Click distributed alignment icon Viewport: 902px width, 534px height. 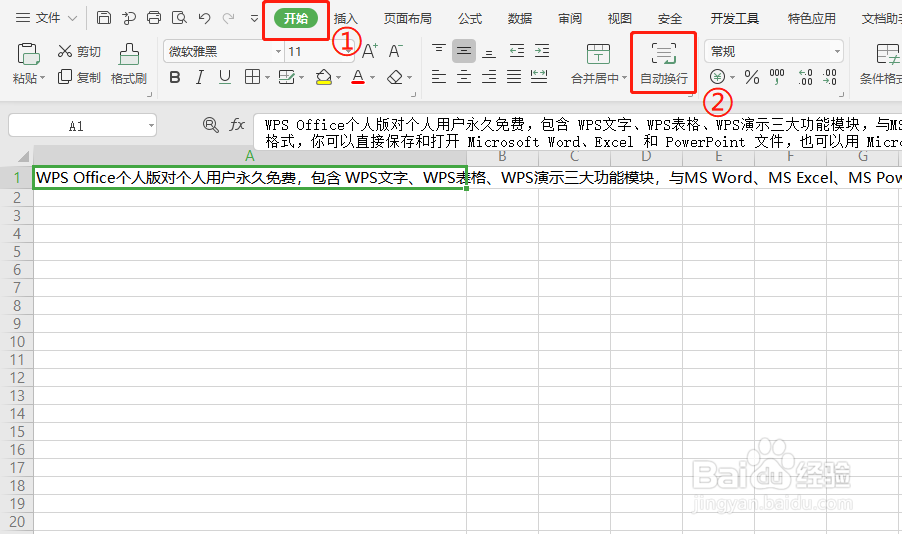click(539, 77)
